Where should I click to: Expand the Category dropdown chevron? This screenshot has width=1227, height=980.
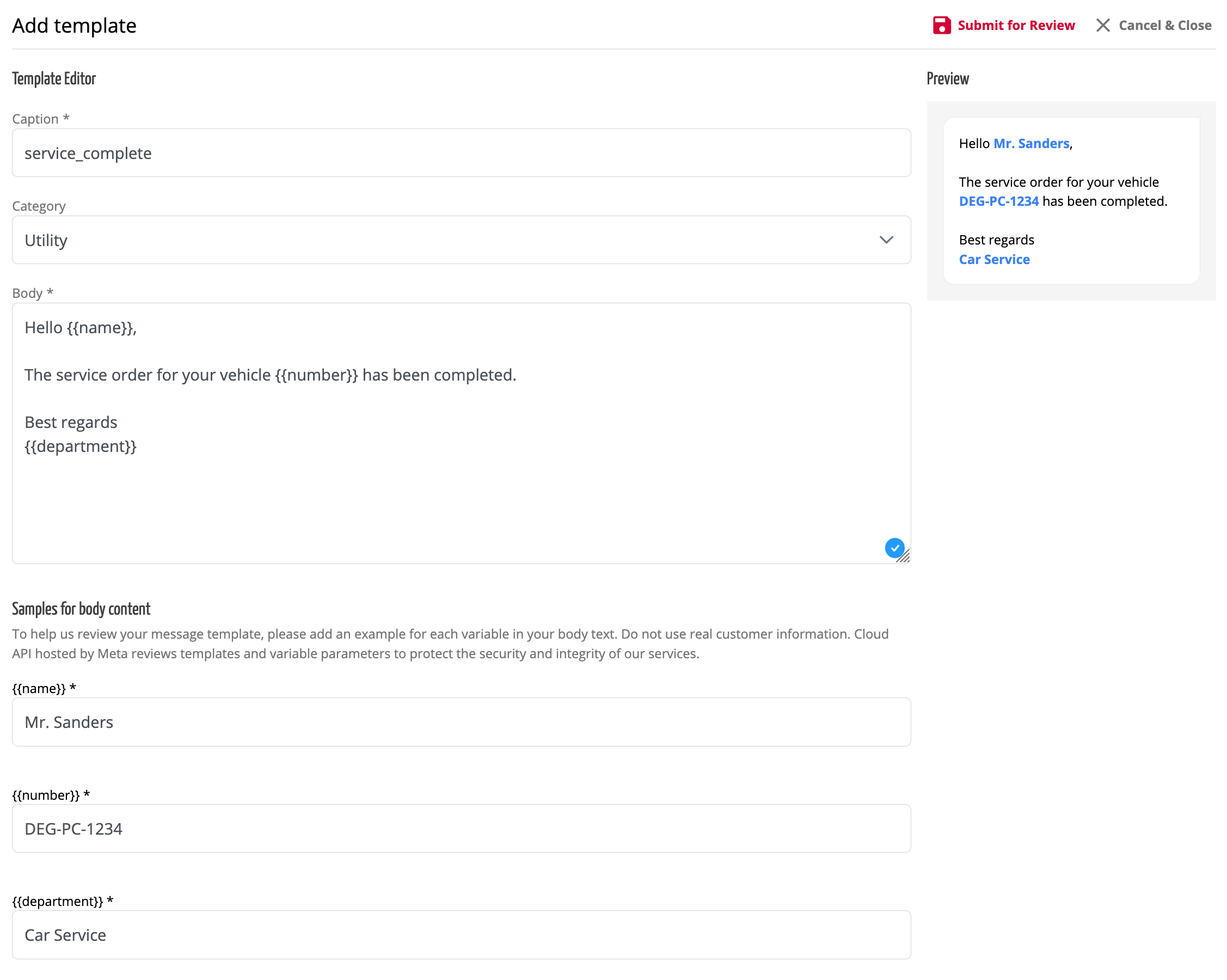coord(886,240)
